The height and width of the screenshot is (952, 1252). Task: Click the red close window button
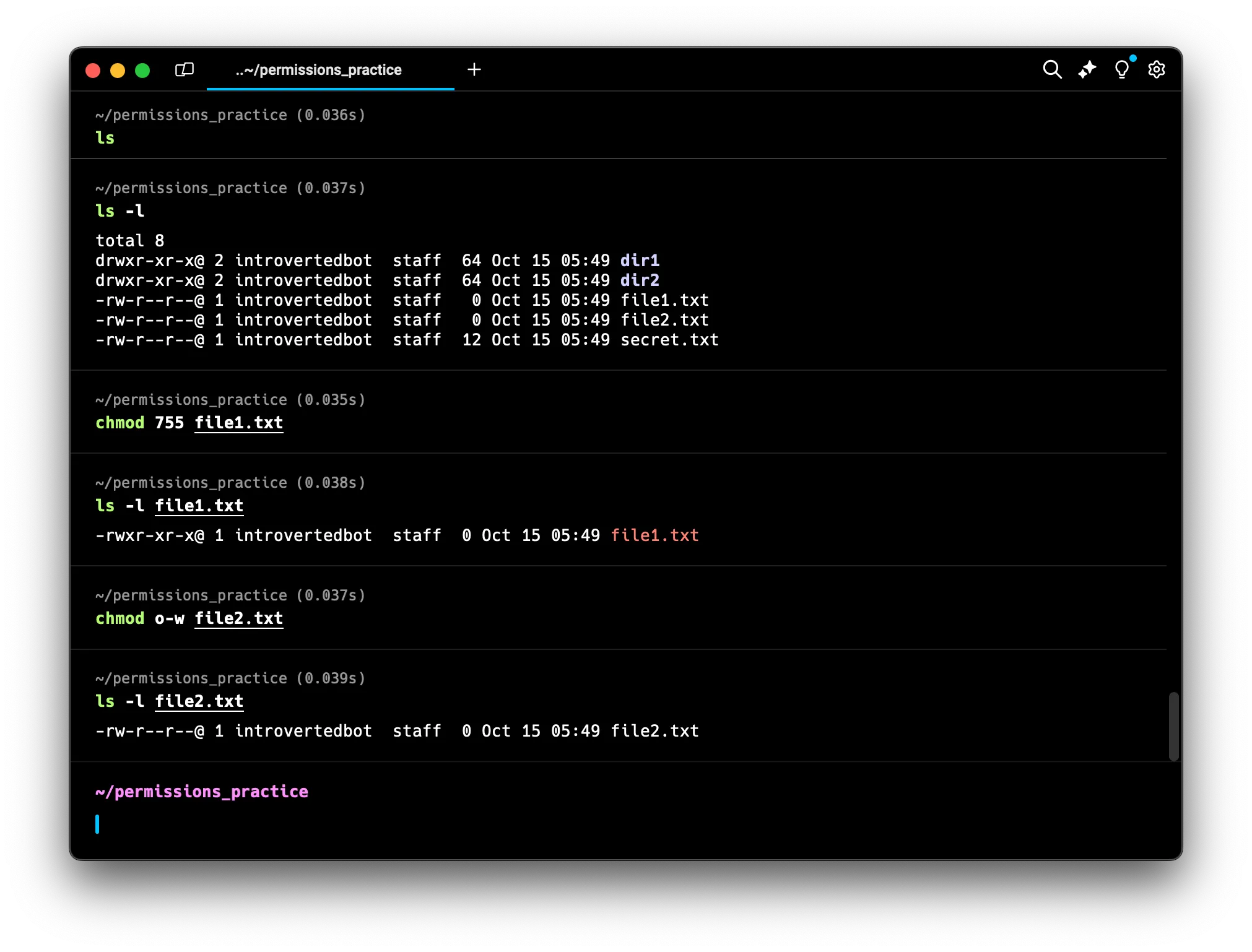[93, 71]
